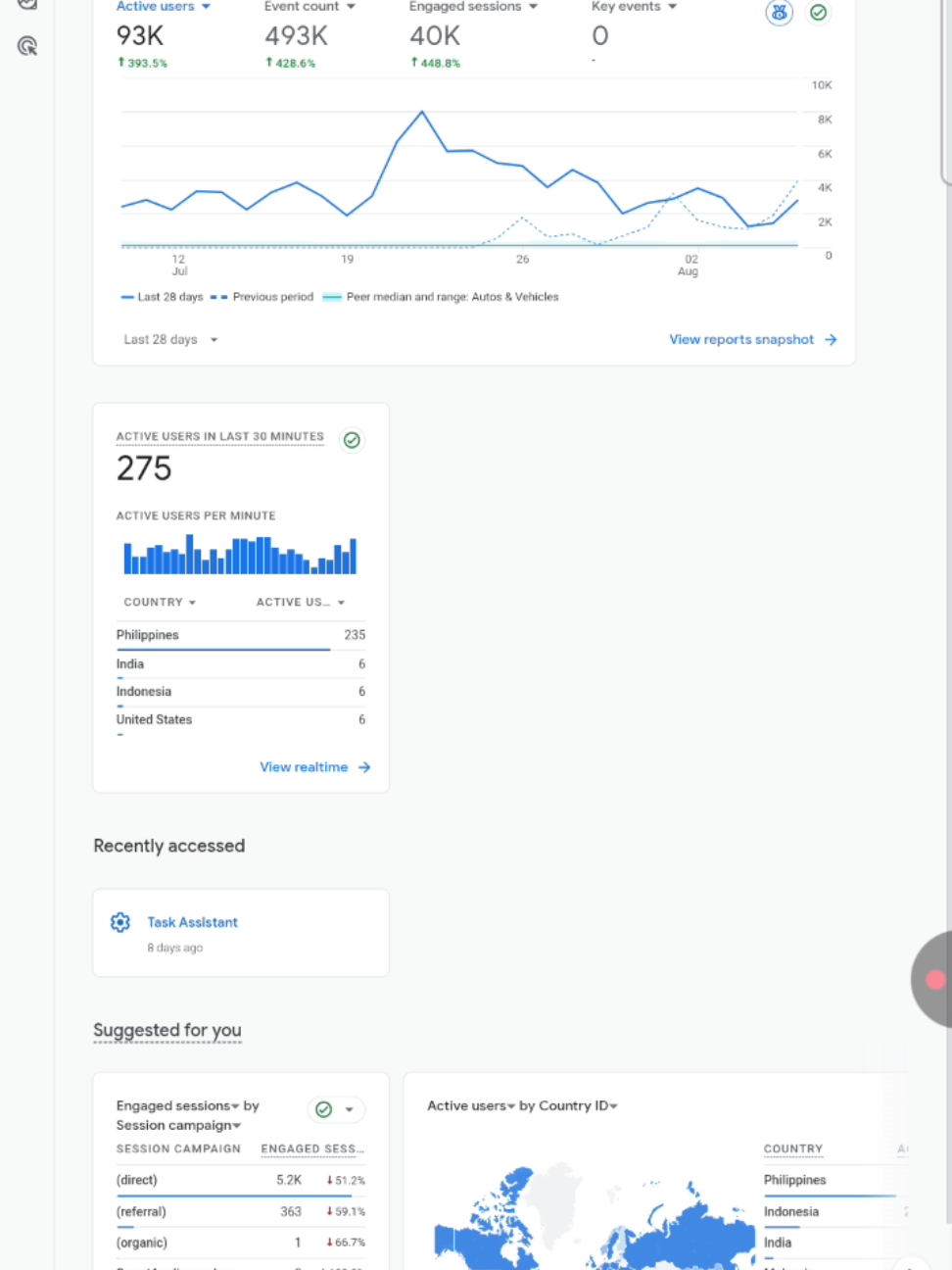Viewport: 952px width, 1270px height.
Task: Select the (organic) session campaign row
Action: 241,1243
